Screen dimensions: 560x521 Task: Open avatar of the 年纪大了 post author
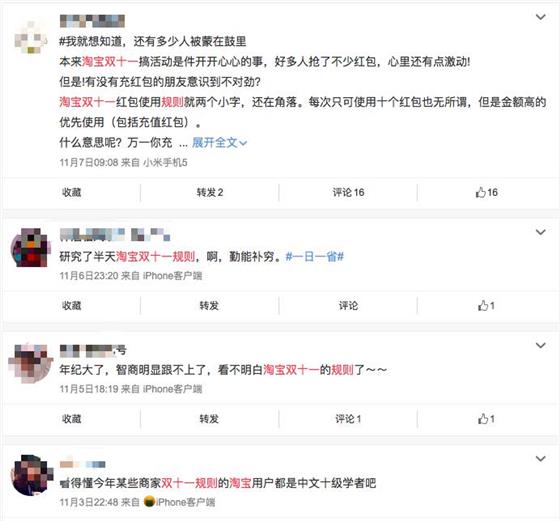(30, 362)
